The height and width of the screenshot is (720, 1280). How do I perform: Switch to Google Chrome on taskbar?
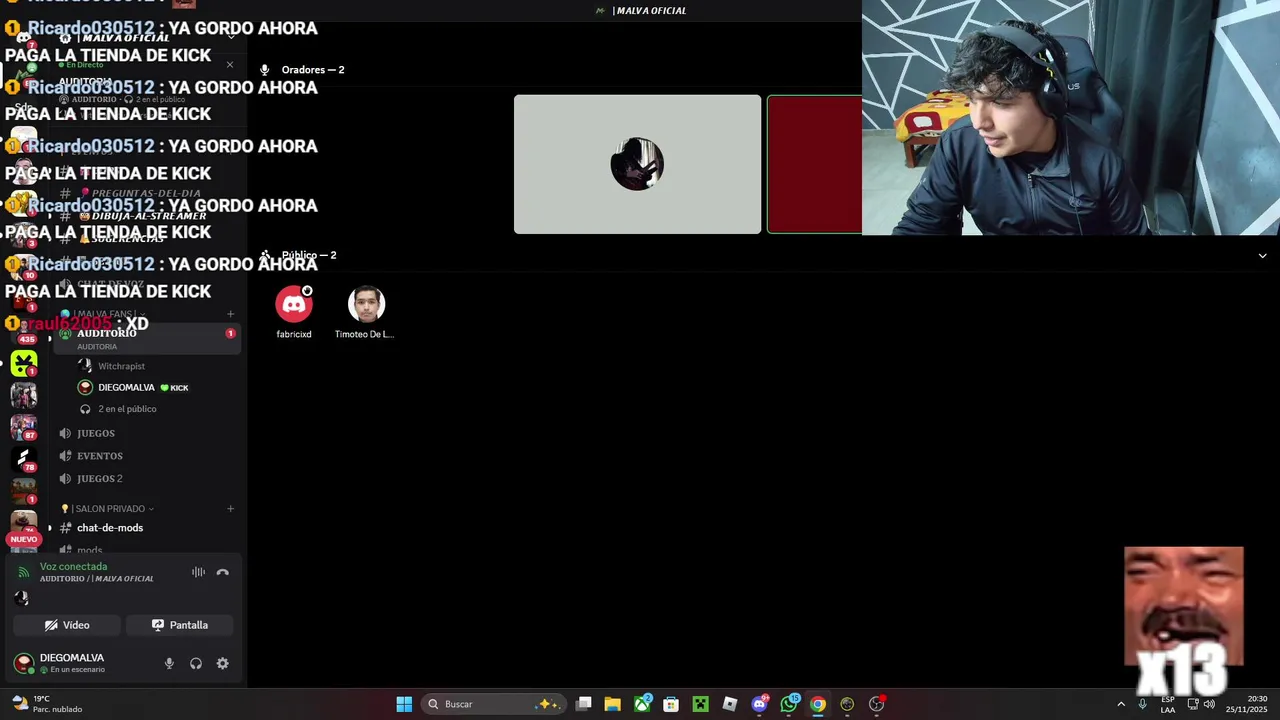(x=818, y=704)
